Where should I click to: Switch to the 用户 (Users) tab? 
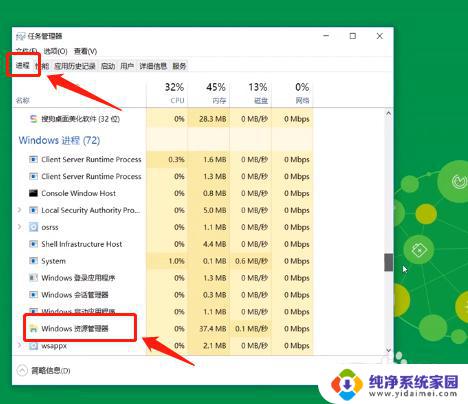pyautogui.click(x=127, y=66)
